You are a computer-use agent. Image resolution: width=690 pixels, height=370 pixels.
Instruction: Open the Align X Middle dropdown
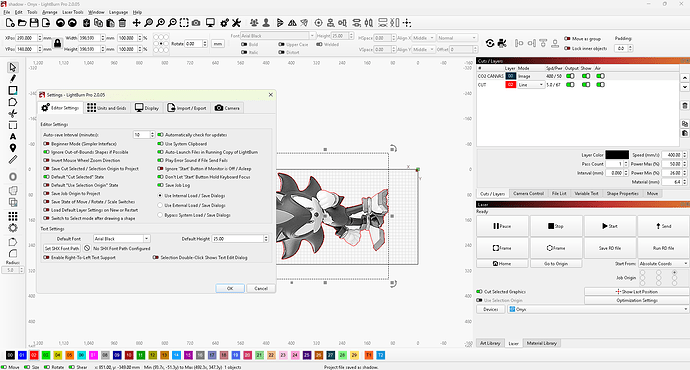pos(424,38)
